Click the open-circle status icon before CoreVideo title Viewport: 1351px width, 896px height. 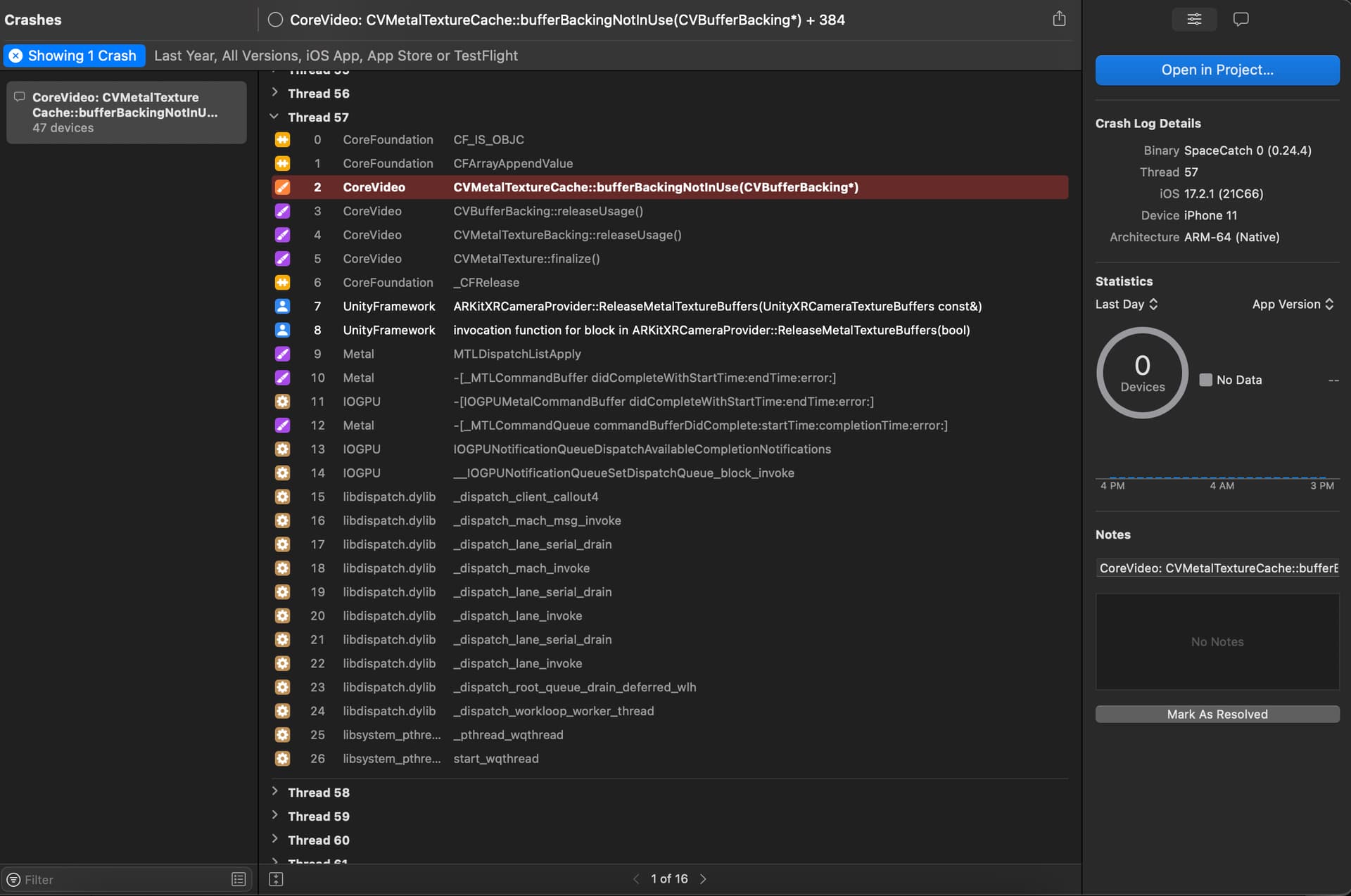tap(274, 20)
